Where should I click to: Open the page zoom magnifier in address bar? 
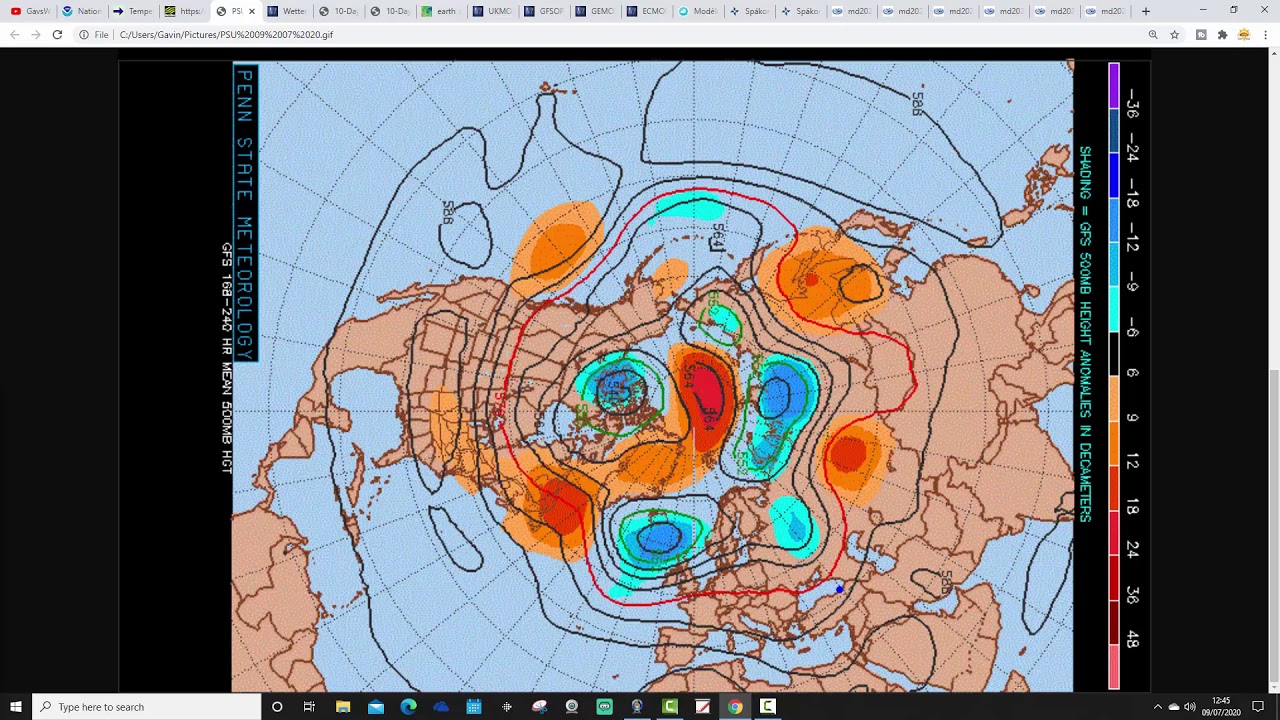[1153, 34]
